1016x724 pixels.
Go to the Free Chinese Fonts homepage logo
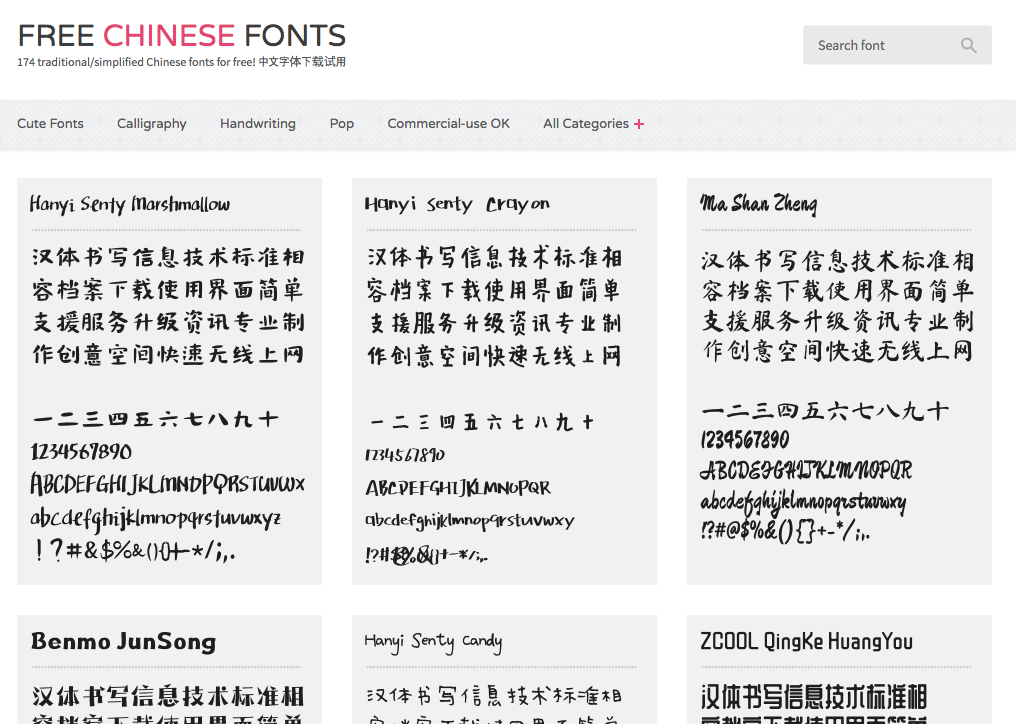182,36
